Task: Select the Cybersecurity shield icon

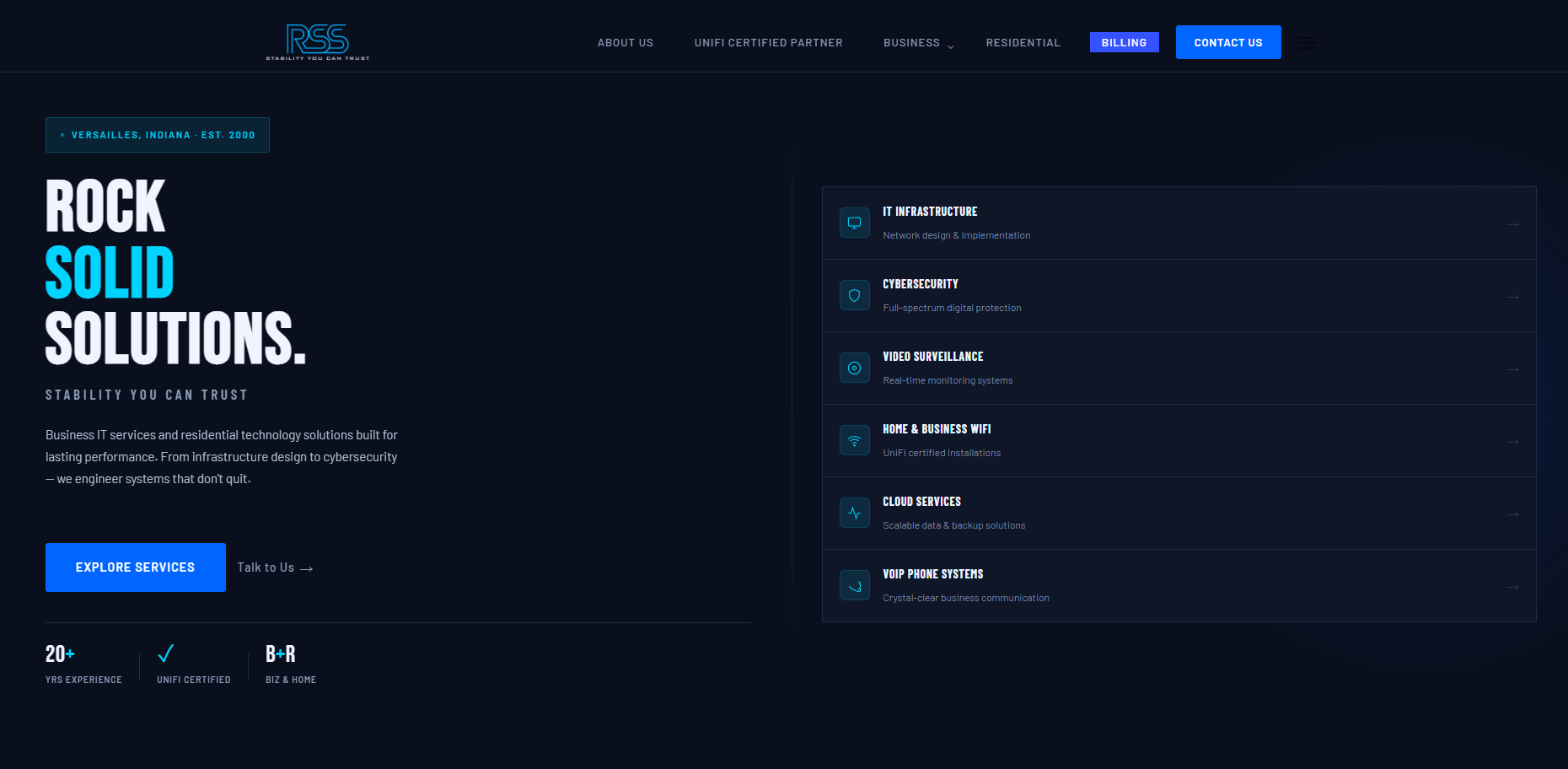Action: (854, 294)
